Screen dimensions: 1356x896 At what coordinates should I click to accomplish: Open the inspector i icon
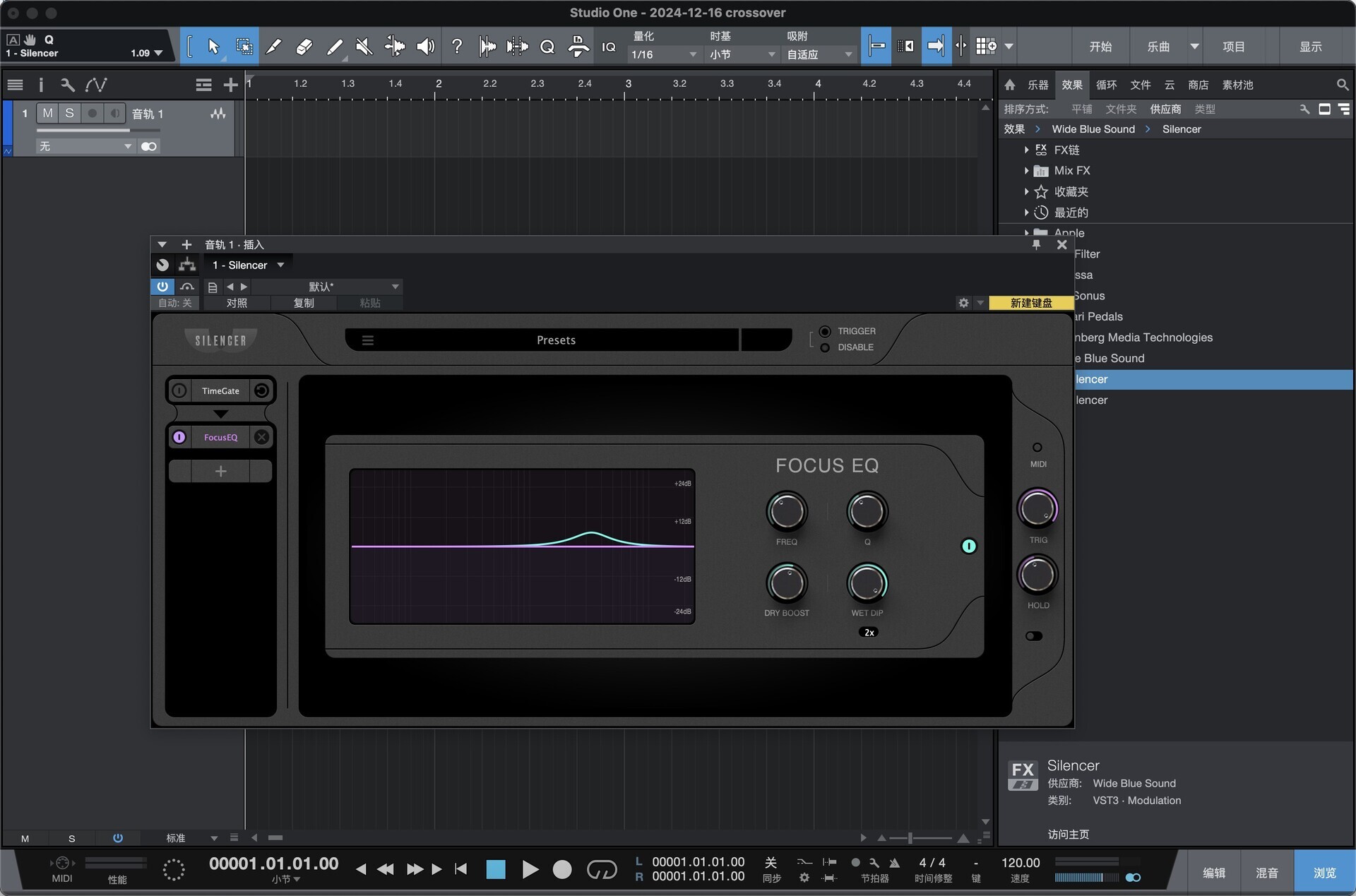40,85
